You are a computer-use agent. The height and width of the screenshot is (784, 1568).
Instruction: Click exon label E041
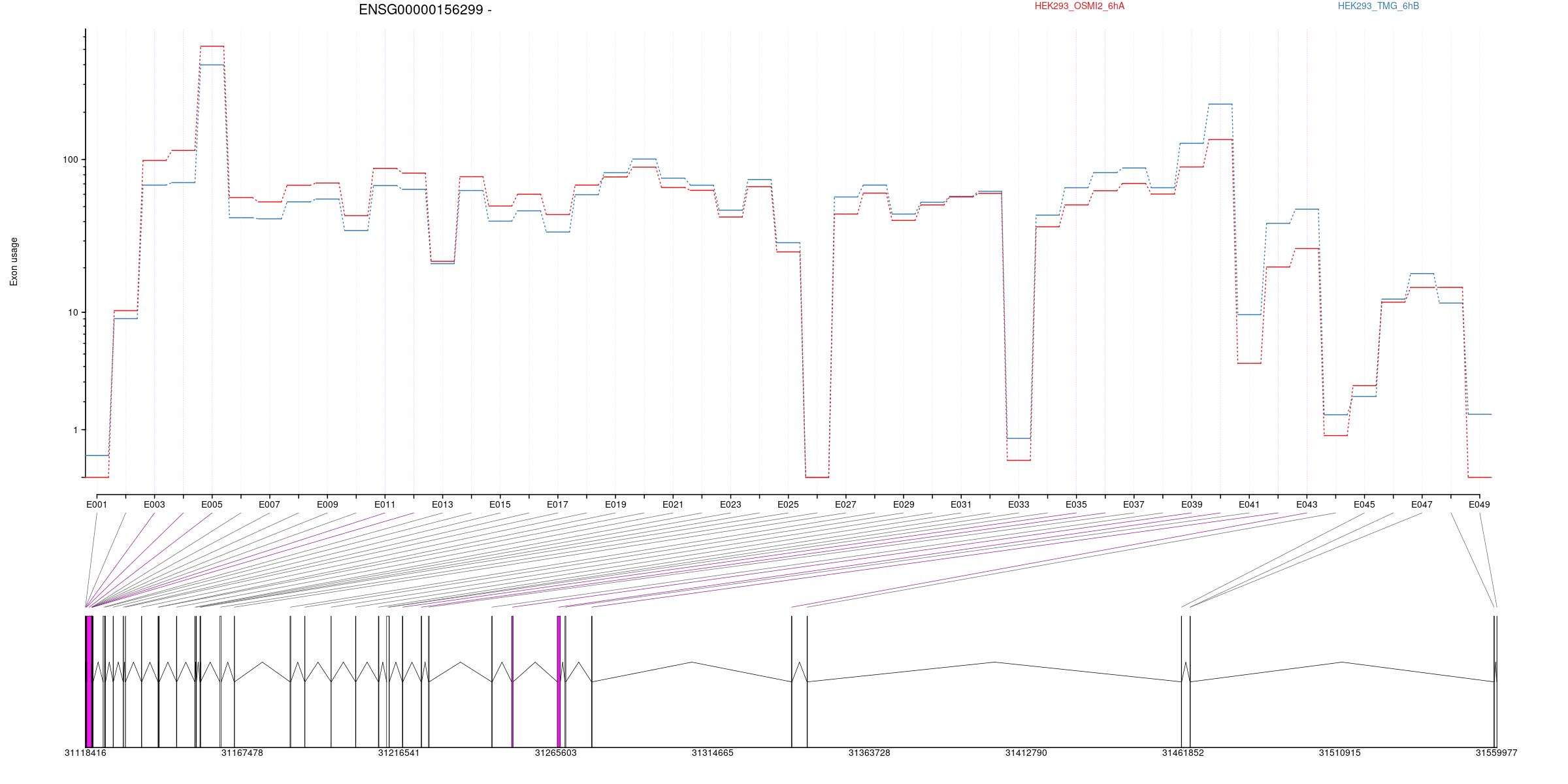(1249, 504)
